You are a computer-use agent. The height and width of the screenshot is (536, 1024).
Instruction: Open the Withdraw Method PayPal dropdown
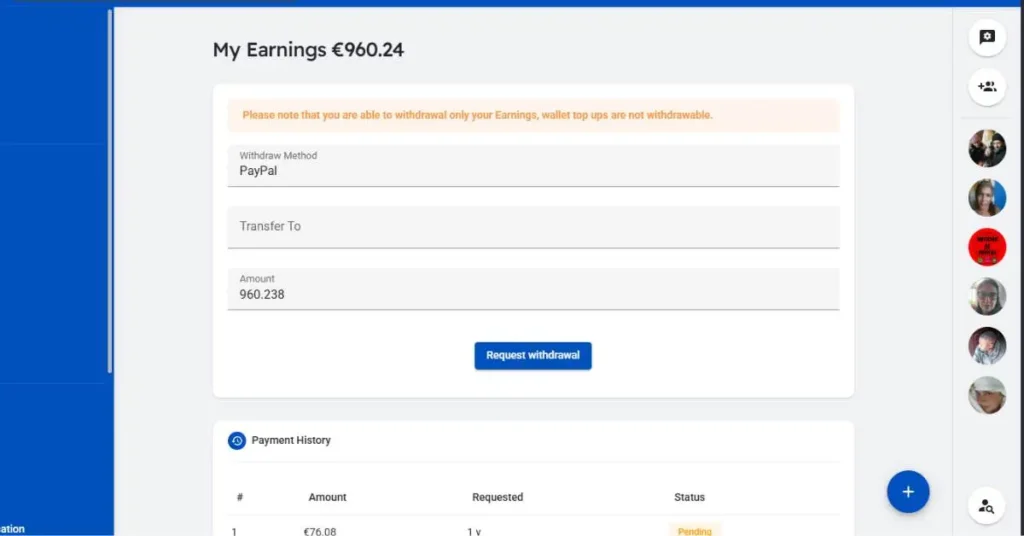tap(533, 165)
